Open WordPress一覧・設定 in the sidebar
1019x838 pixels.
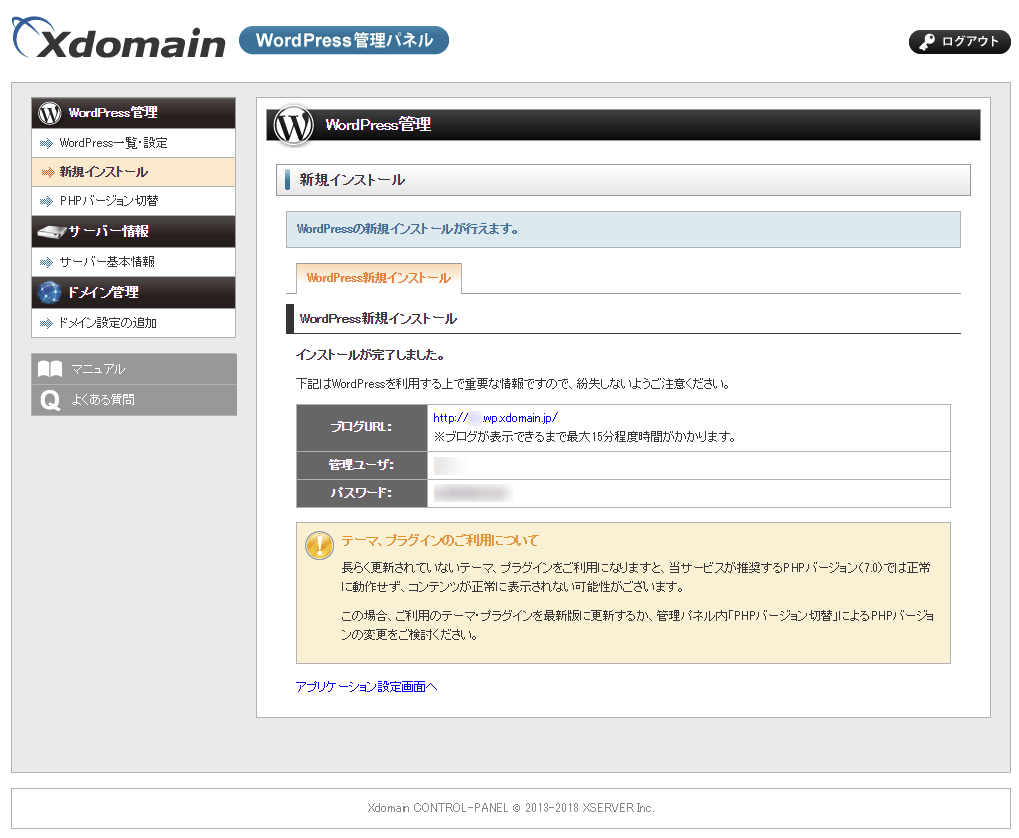[x=113, y=143]
